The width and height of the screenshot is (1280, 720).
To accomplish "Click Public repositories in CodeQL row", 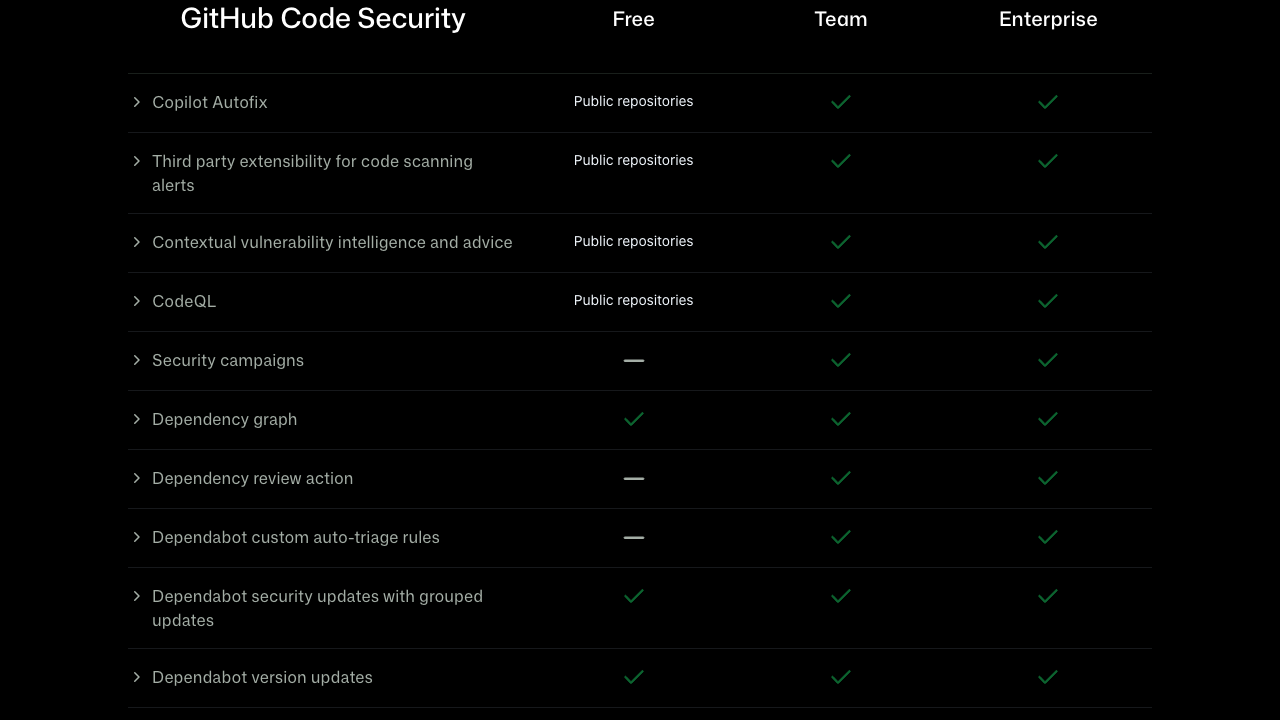I will [x=634, y=300].
